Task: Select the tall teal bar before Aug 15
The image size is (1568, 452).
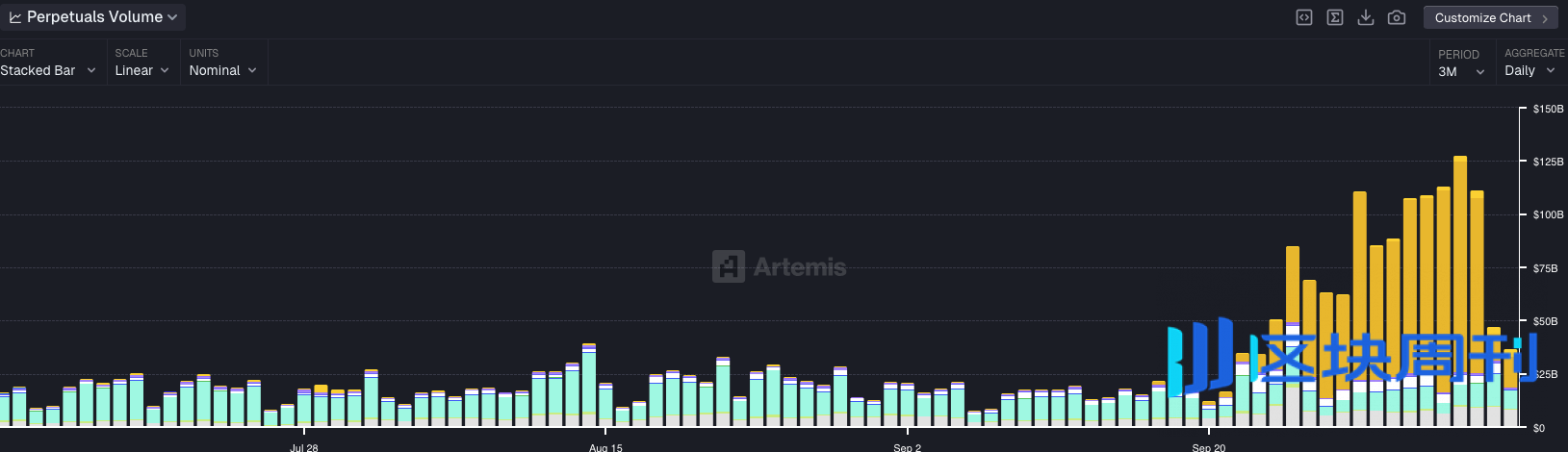Action: tap(588, 380)
